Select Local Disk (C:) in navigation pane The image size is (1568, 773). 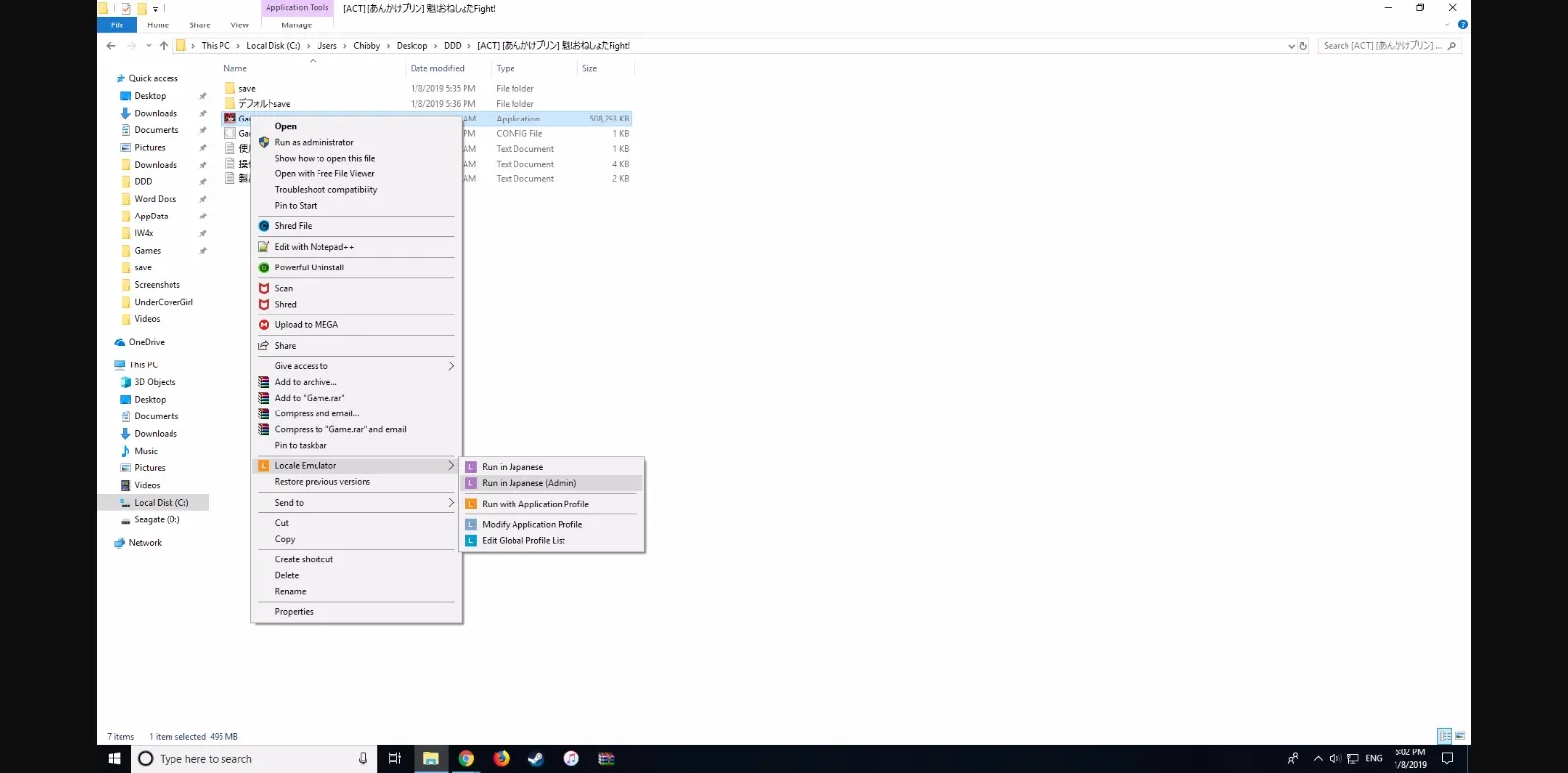[x=161, y=503]
